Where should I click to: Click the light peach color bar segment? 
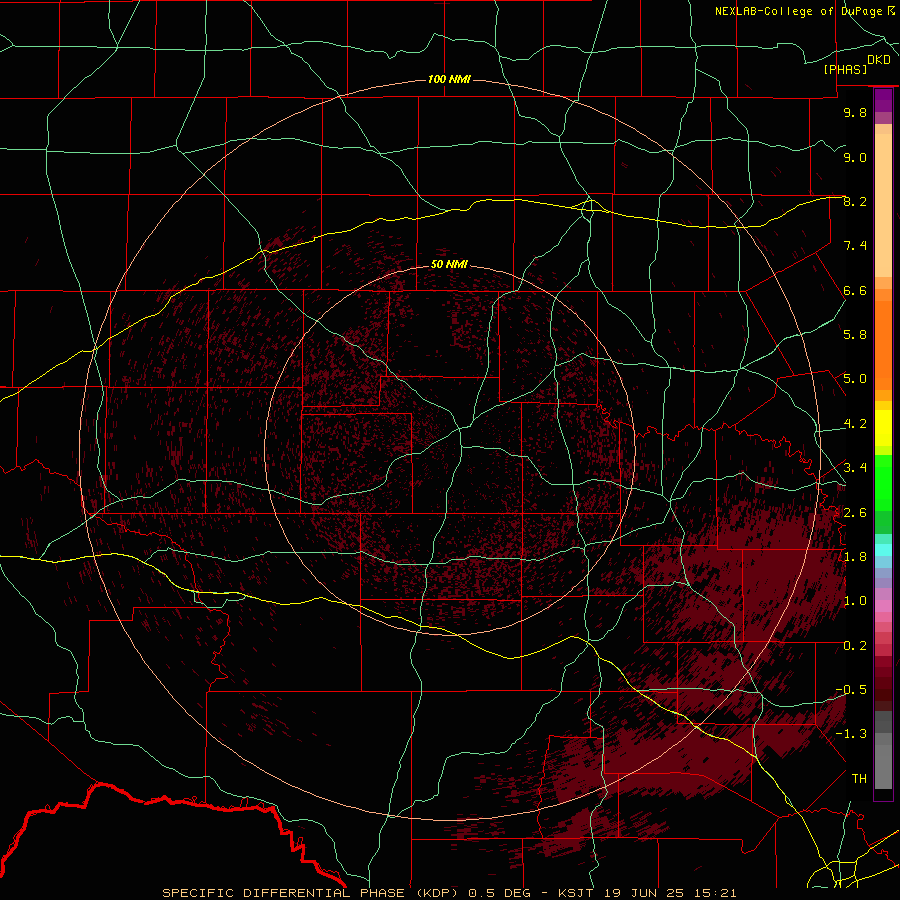point(883,206)
